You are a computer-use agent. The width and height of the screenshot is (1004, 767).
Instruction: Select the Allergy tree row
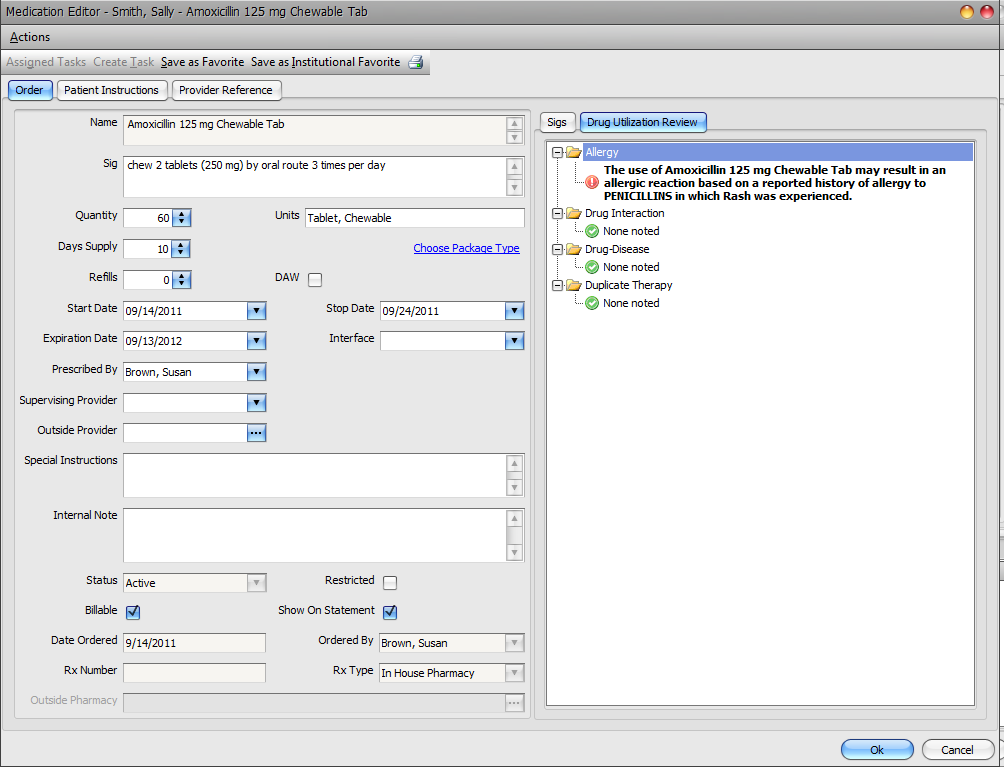(x=777, y=152)
